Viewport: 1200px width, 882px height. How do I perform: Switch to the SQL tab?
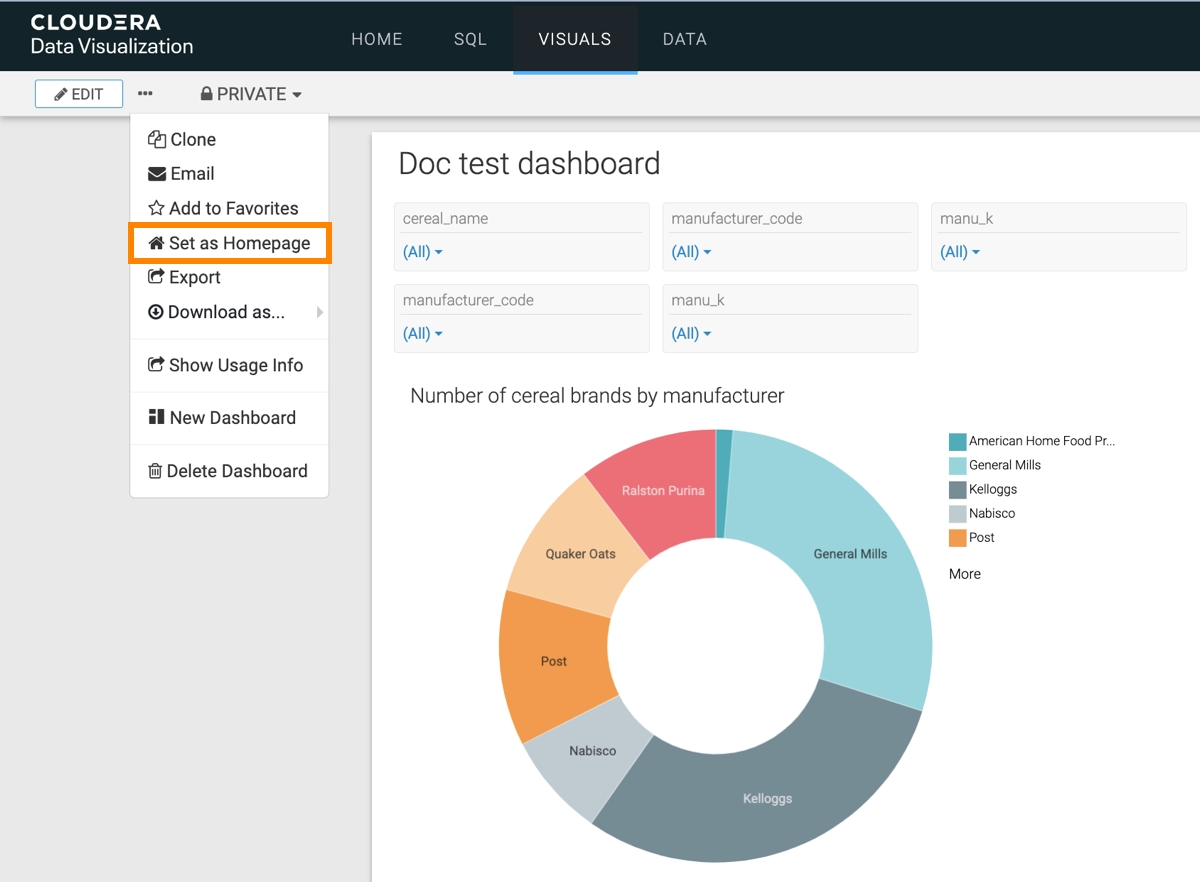tap(470, 40)
